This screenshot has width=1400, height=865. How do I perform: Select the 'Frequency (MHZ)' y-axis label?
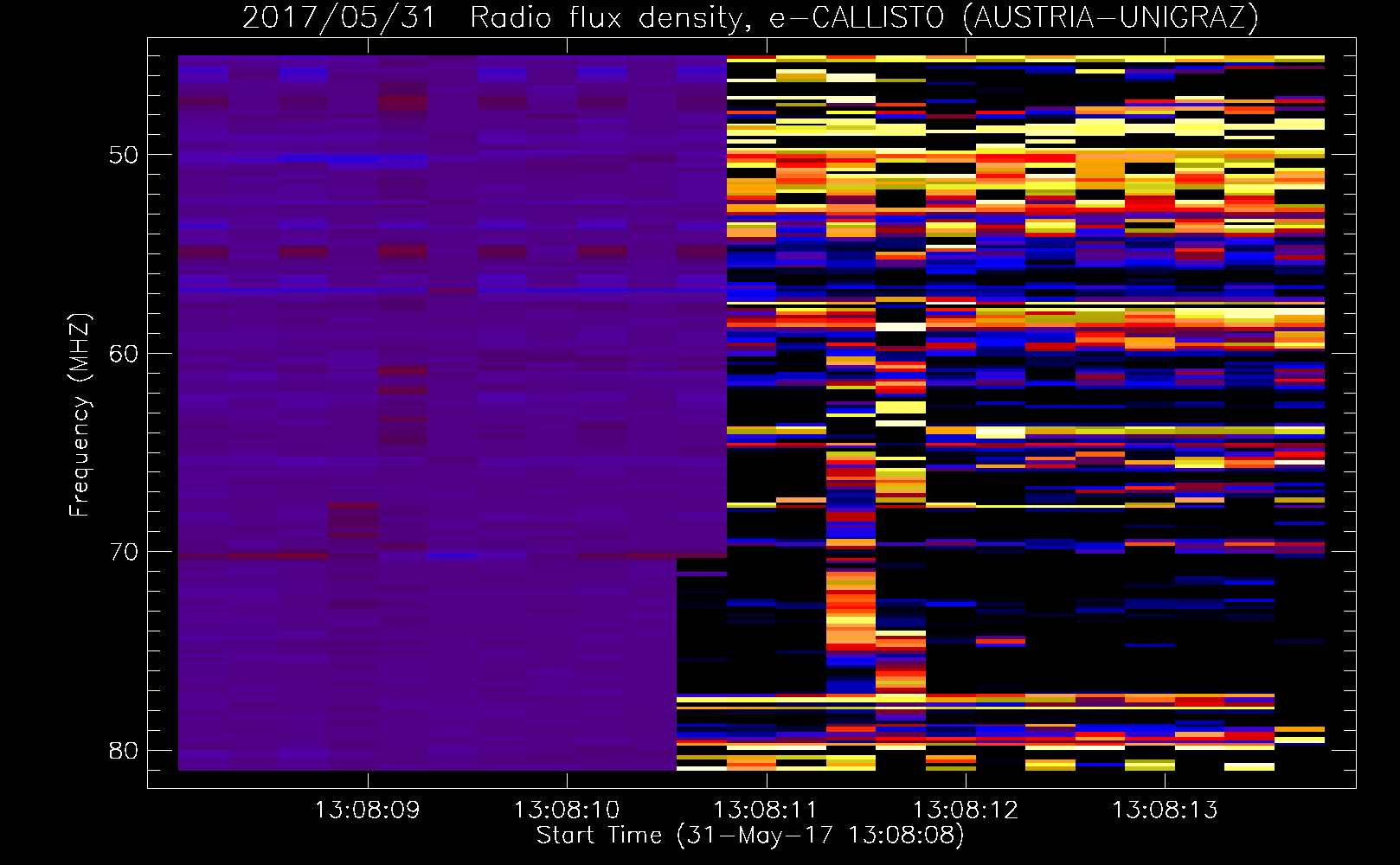click(80, 415)
